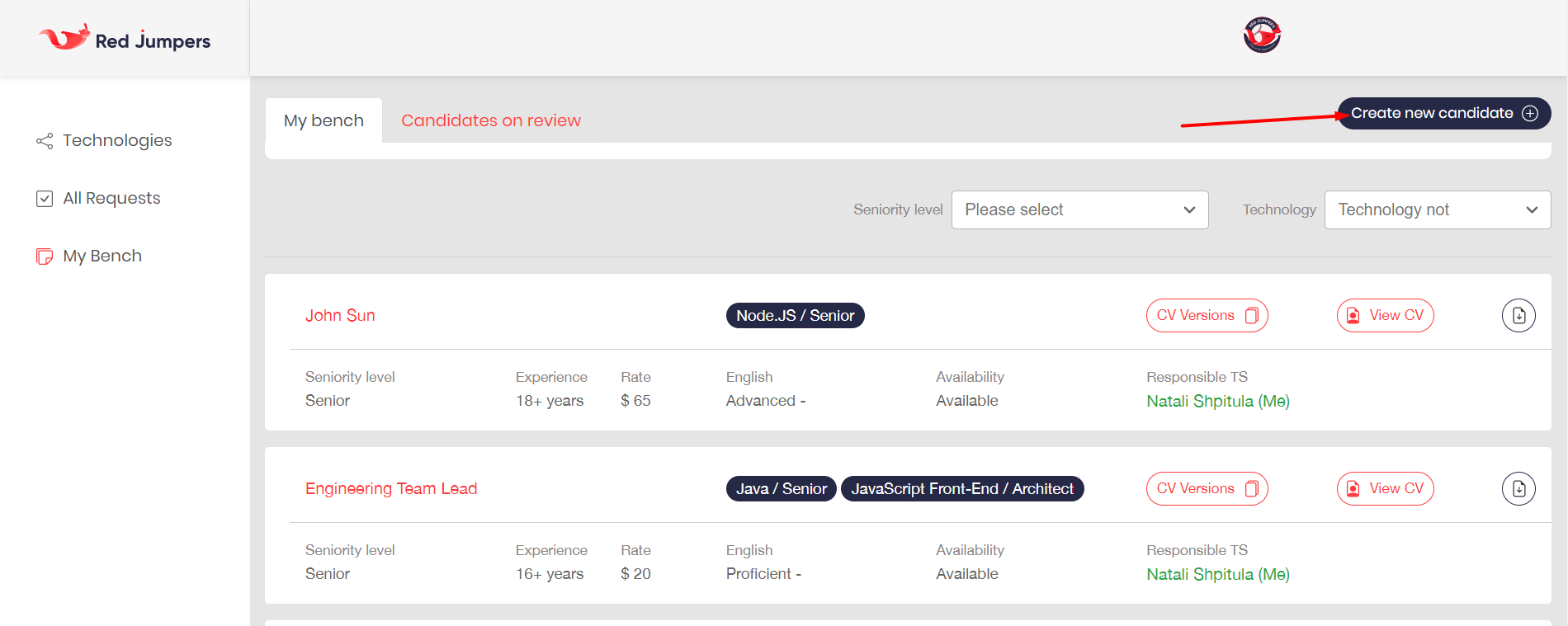The height and width of the screenshot is (626, 1568).
Task: Click View CV button for John Sun
Action: click(1385, 316)
